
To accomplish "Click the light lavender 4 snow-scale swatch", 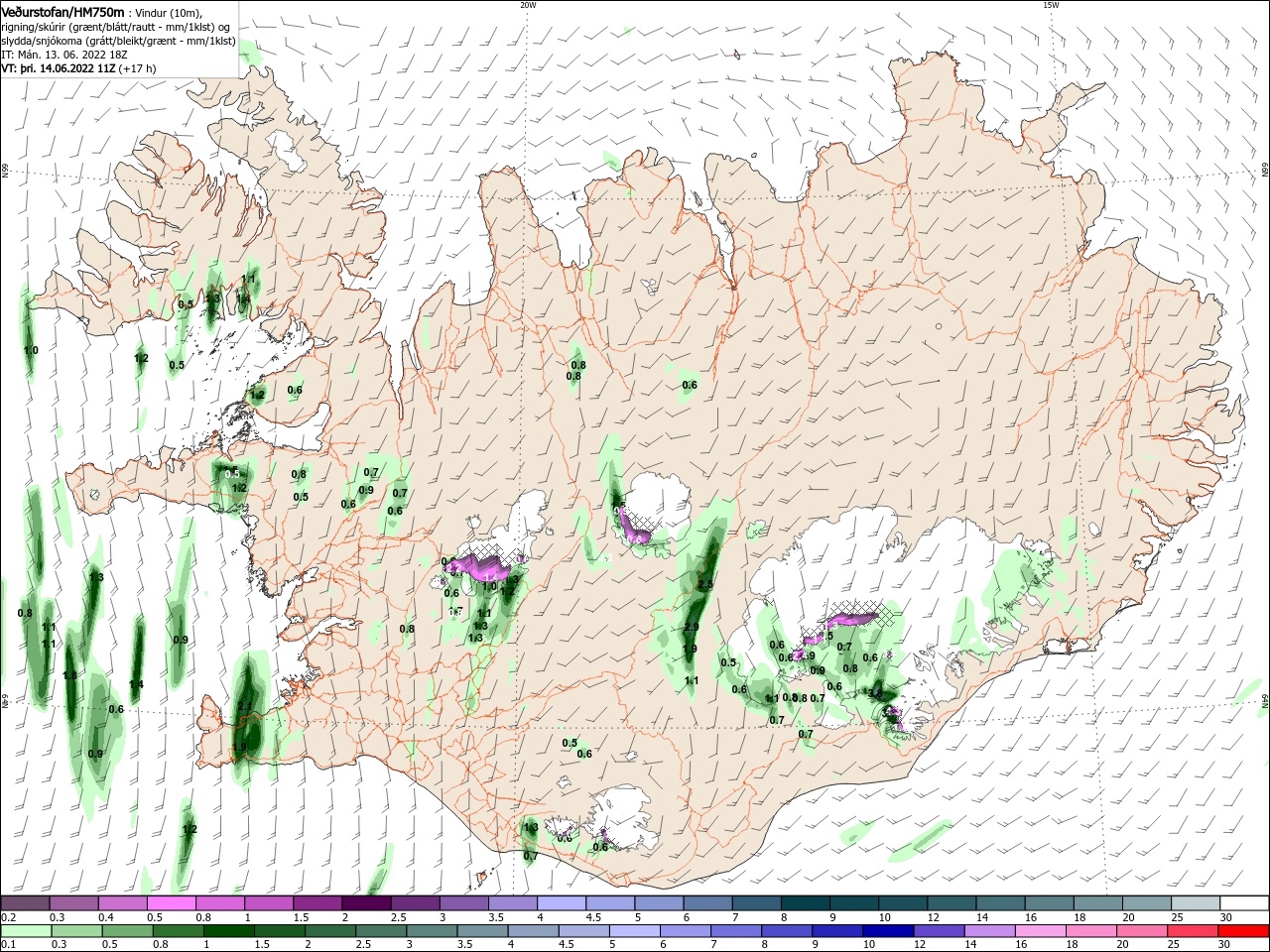I will point(561,903).
